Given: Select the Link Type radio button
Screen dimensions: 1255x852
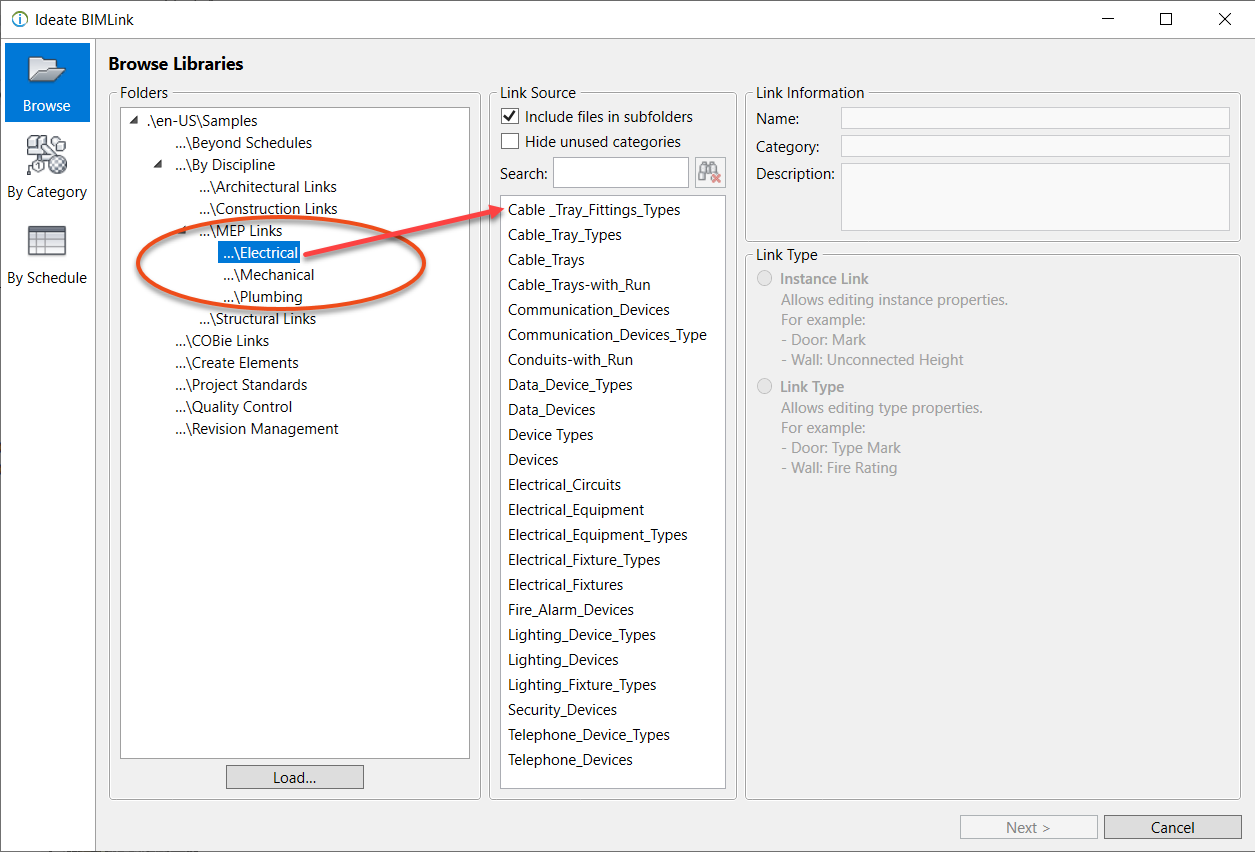Looking at the screenshot, I should (x=765, y=387).
